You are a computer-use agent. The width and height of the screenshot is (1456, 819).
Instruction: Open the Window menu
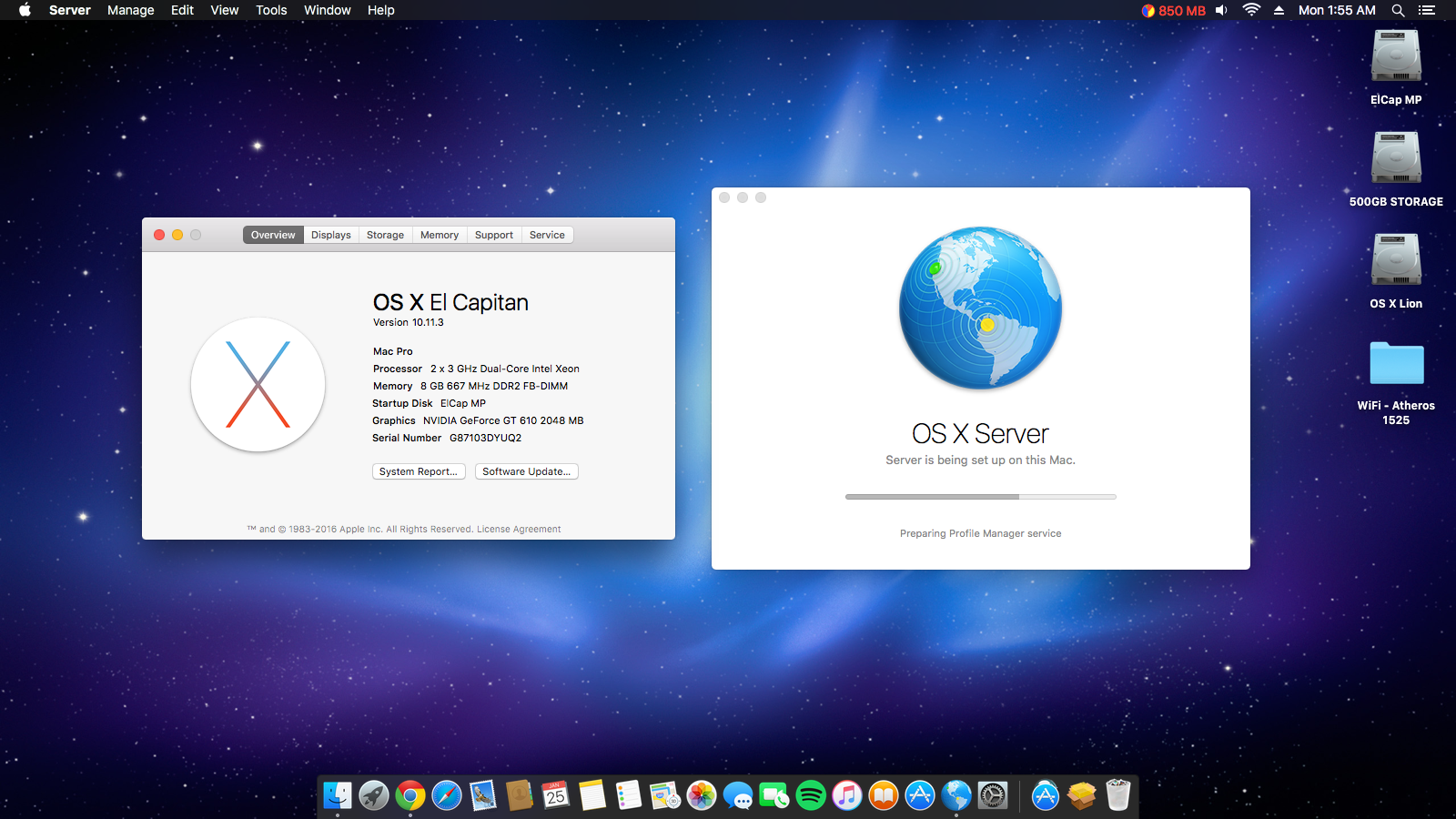pyautogui.click(x=328, y=10)
